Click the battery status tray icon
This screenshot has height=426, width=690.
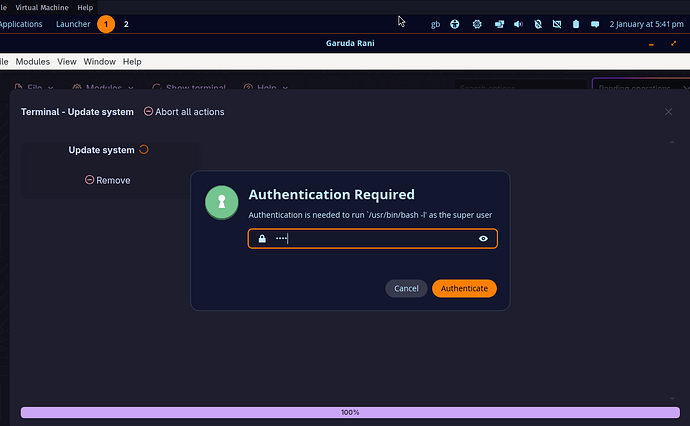coord(576,24)
